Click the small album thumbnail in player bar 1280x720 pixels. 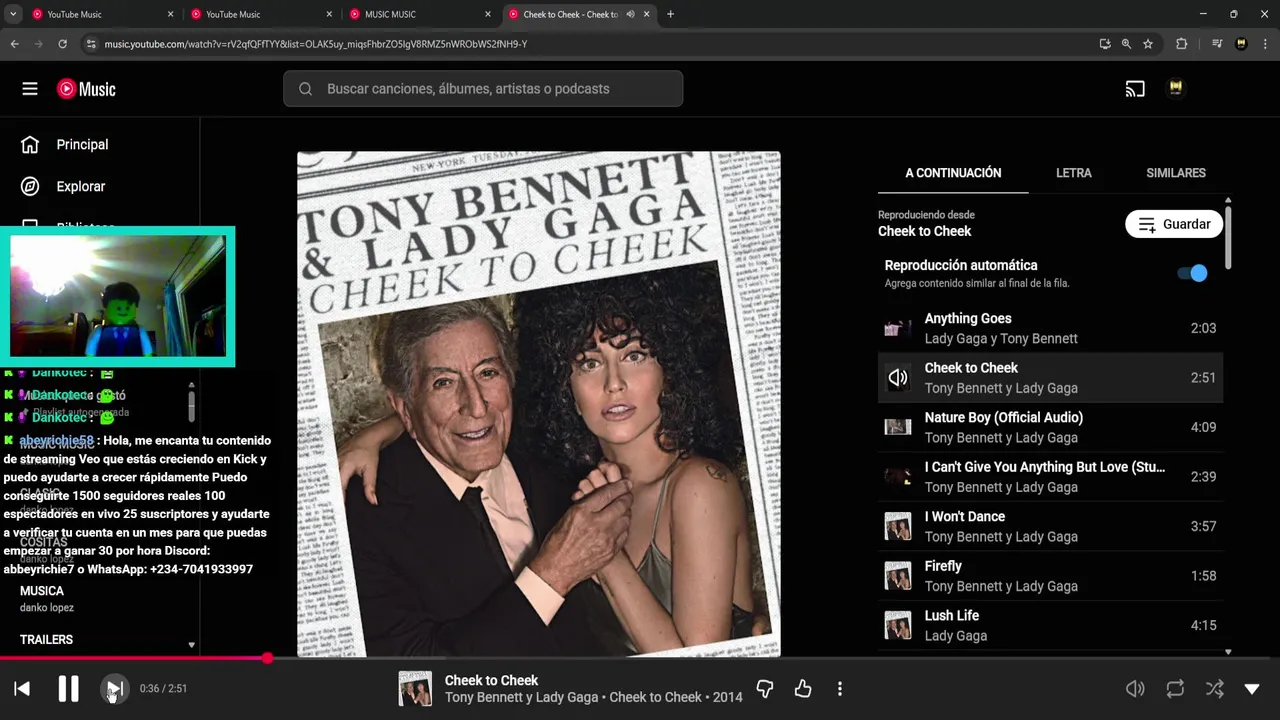[x=415, y=688]
